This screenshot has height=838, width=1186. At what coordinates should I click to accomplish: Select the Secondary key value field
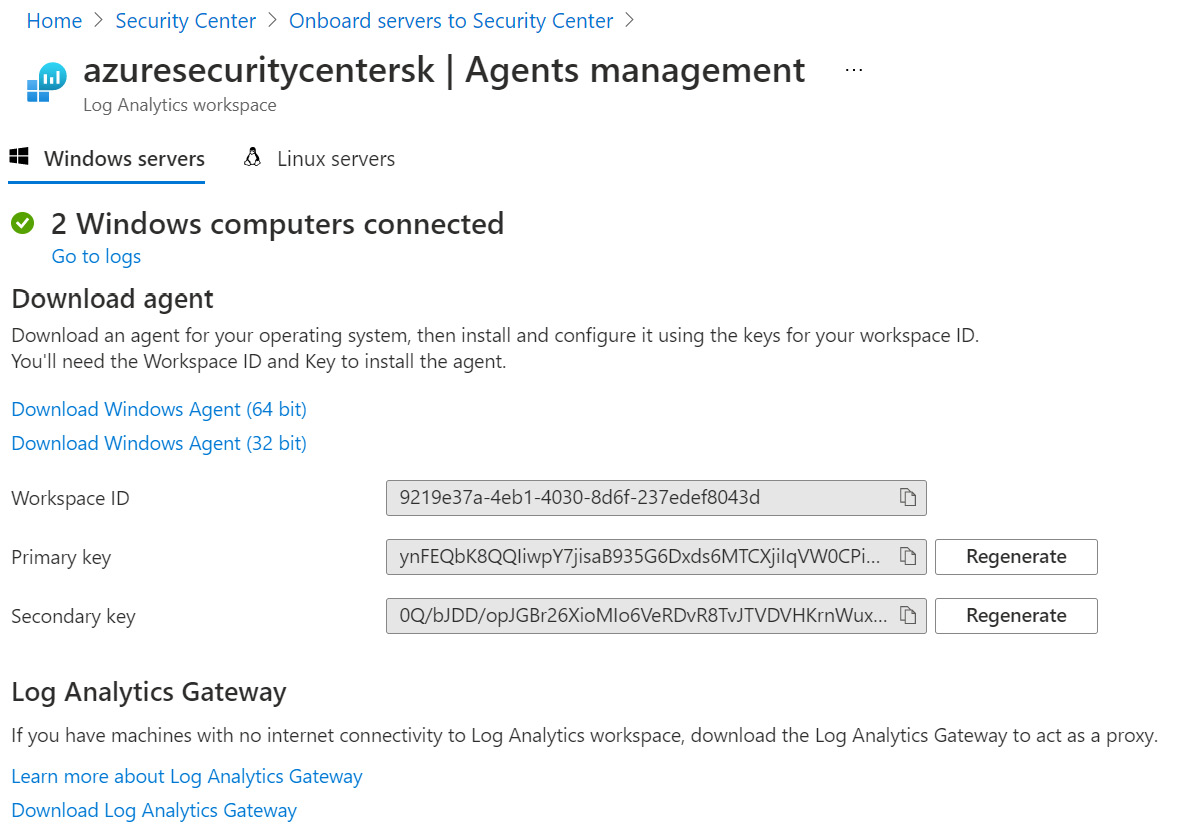(656, 616)
